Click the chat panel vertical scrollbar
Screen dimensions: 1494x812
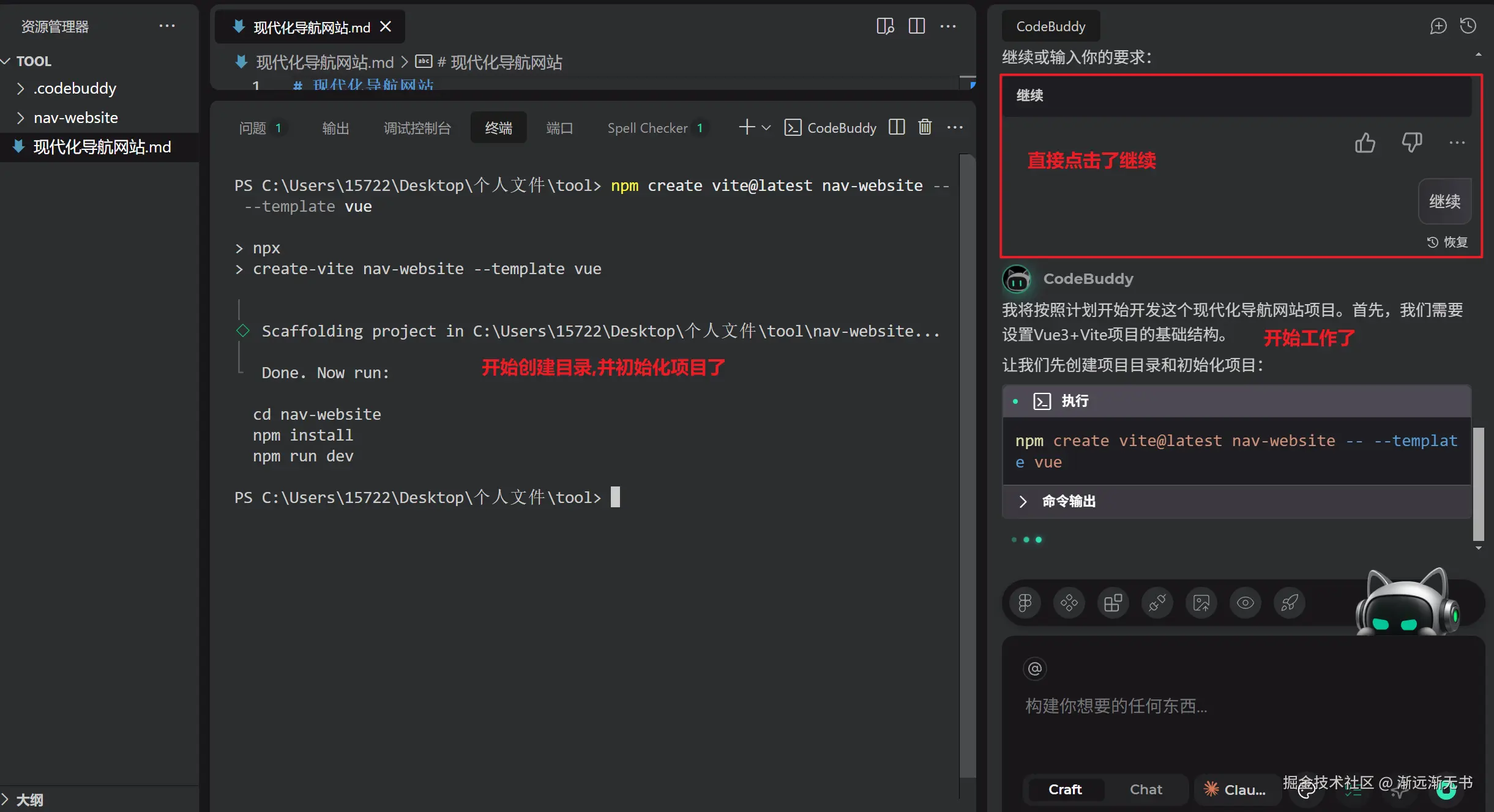1478,483
